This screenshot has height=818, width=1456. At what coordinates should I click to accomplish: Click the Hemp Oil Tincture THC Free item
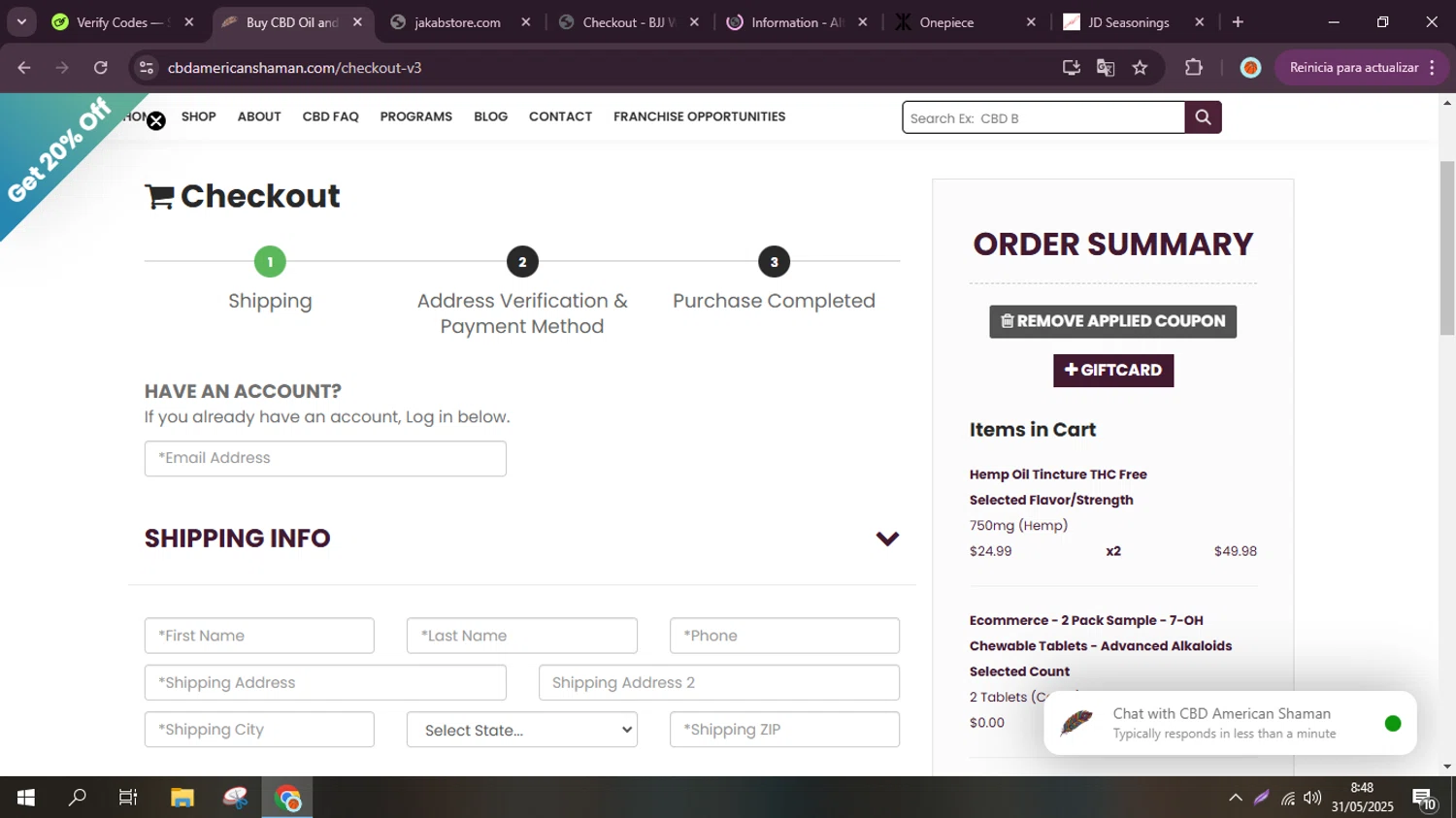pos(1058,474)
